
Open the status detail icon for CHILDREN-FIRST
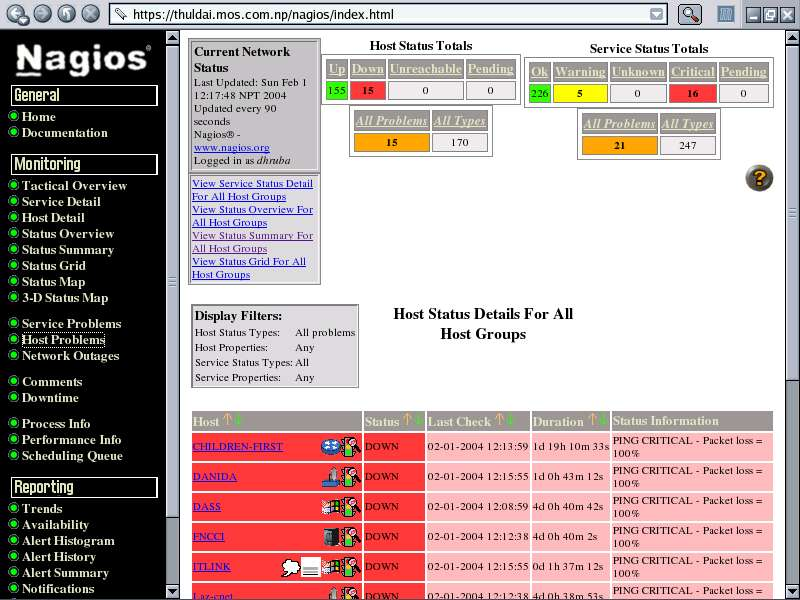pos(351,447)
